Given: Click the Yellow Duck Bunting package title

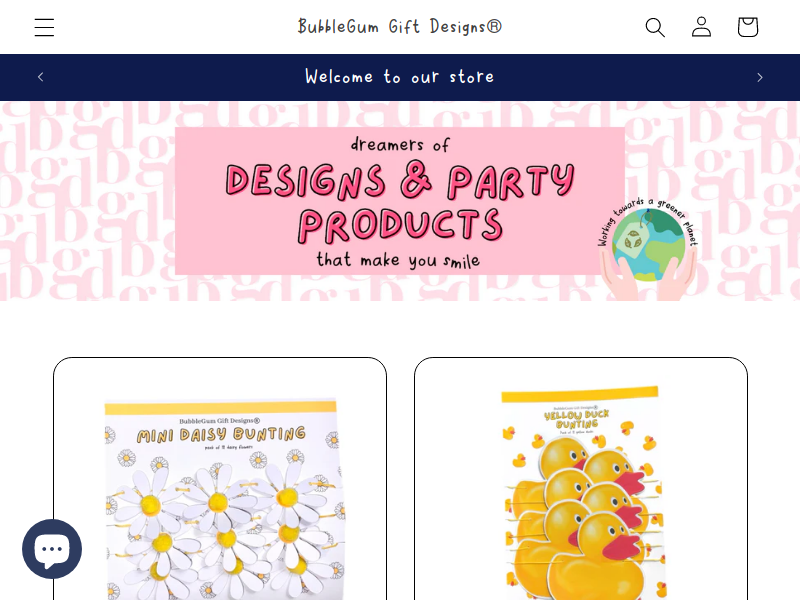Looking at the screenshot, I should (577, 419).
